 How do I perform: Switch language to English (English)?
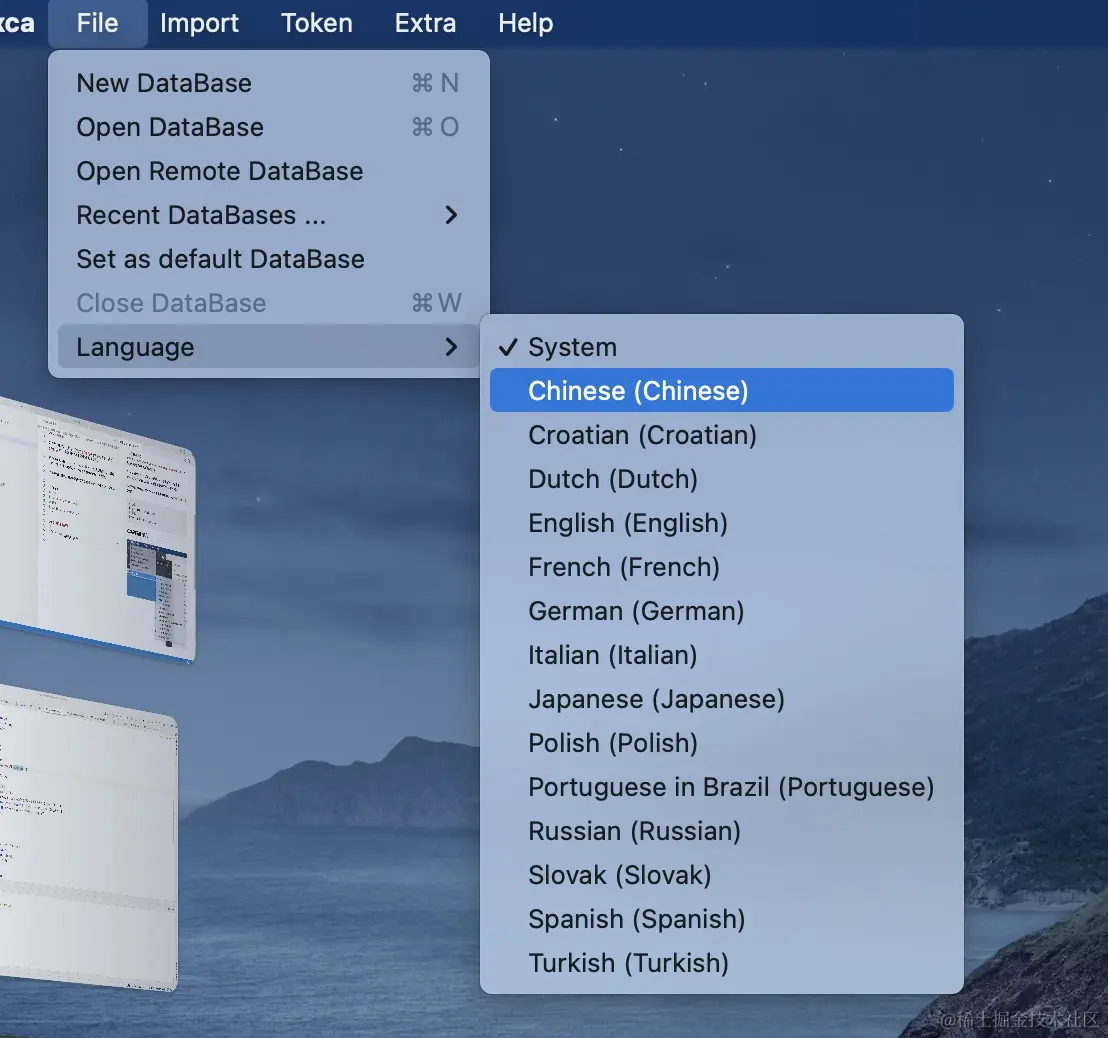[x=721, y=523]
